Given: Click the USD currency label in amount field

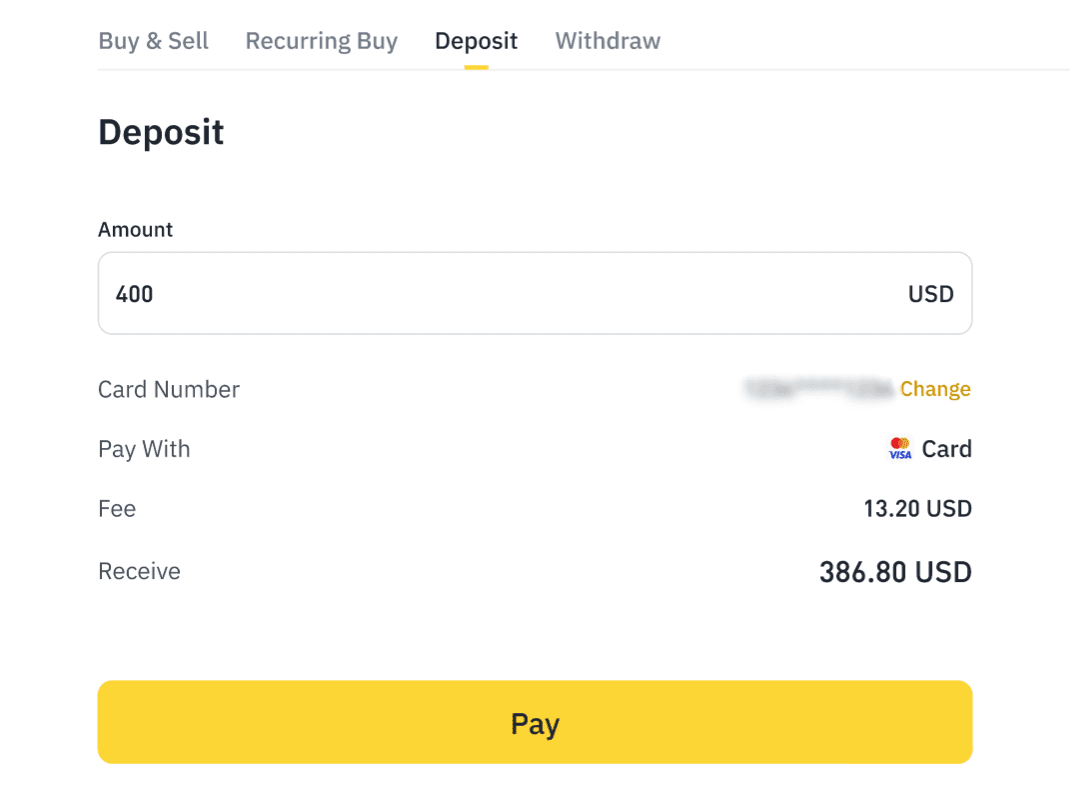Looking at the screenshot, I should point(930,294).
